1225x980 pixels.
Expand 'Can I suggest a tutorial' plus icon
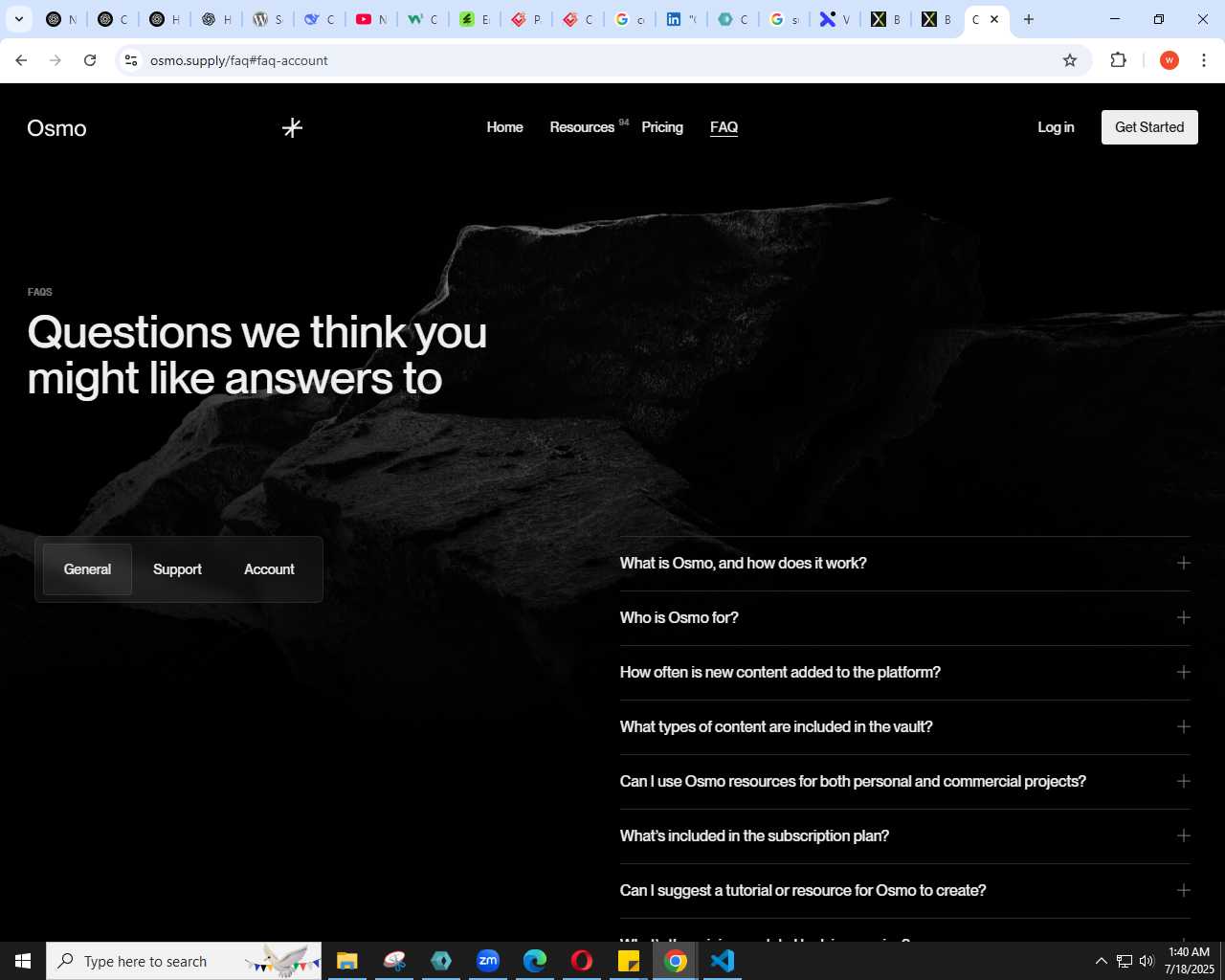click(x=1184, y=890)
